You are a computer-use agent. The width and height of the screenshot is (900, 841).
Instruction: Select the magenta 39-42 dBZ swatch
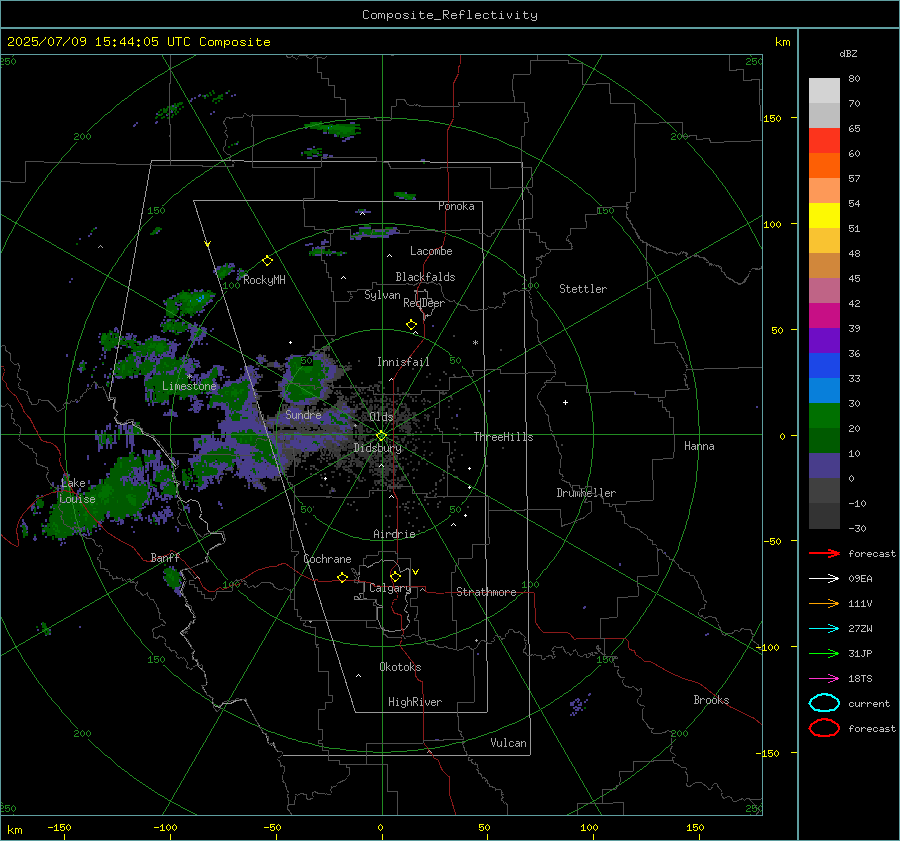[x=824, y=315]
